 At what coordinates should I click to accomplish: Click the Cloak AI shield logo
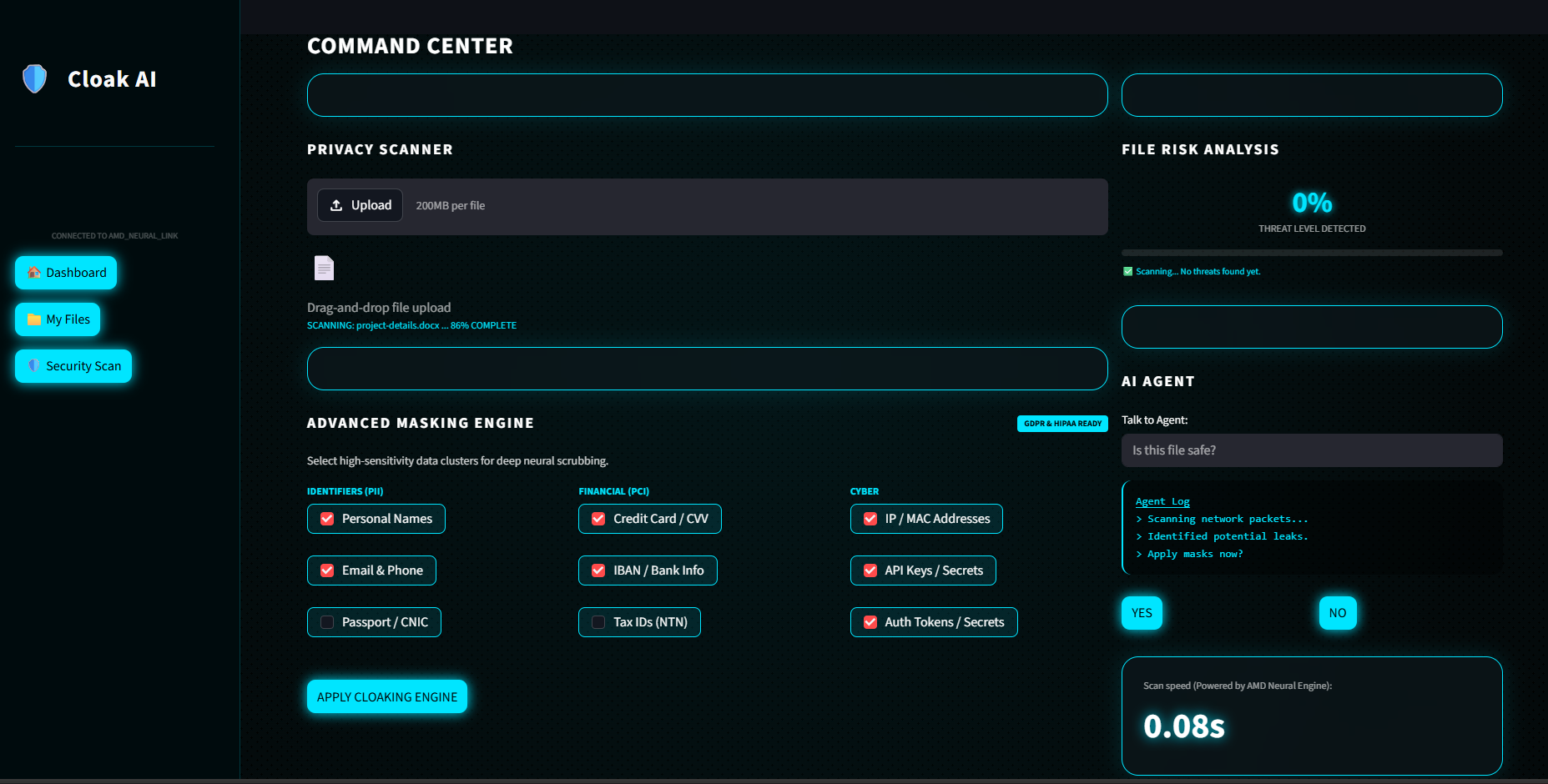[34, 79]
